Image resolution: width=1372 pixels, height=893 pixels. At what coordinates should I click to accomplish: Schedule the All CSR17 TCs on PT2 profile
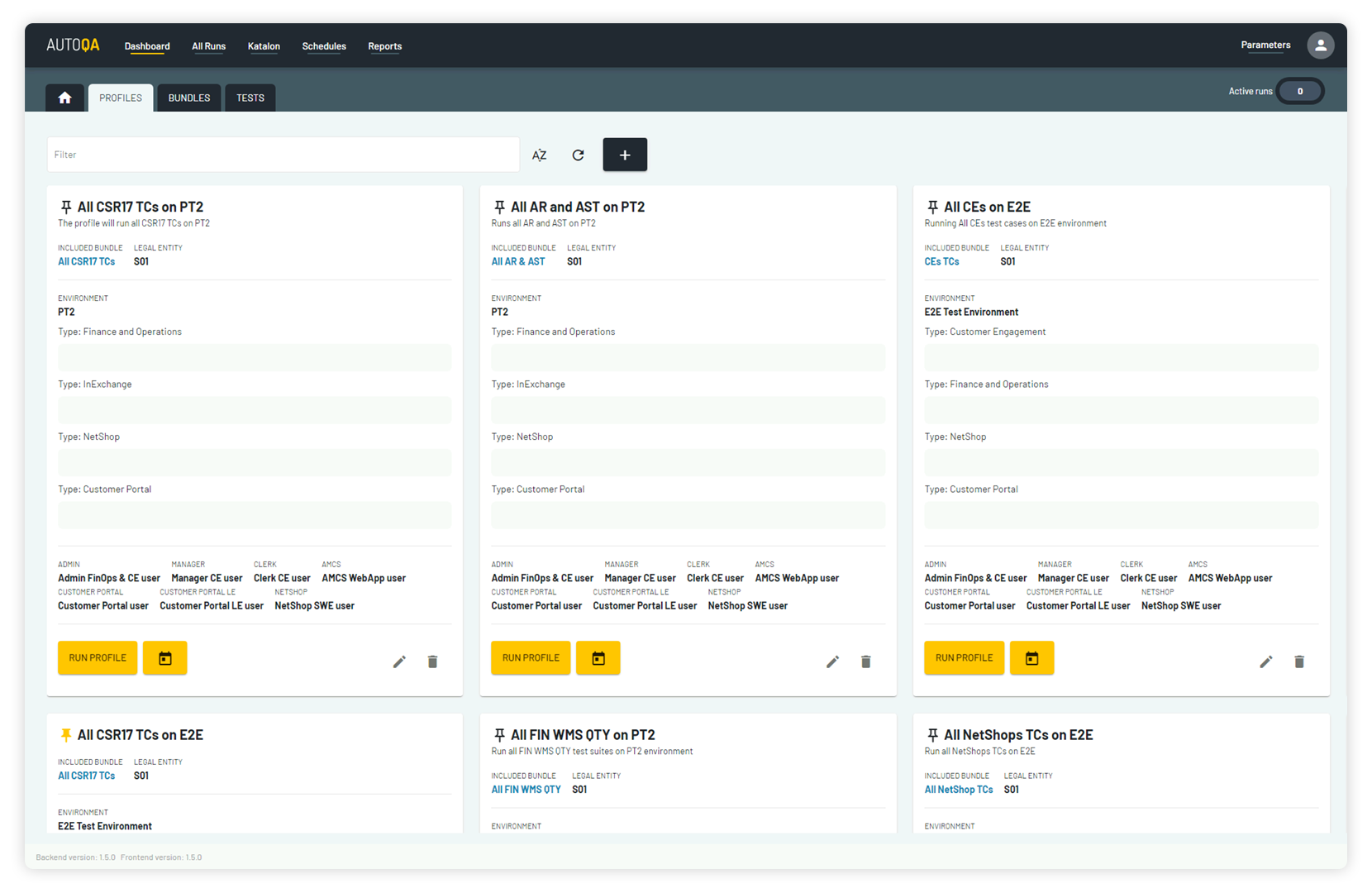164,658
